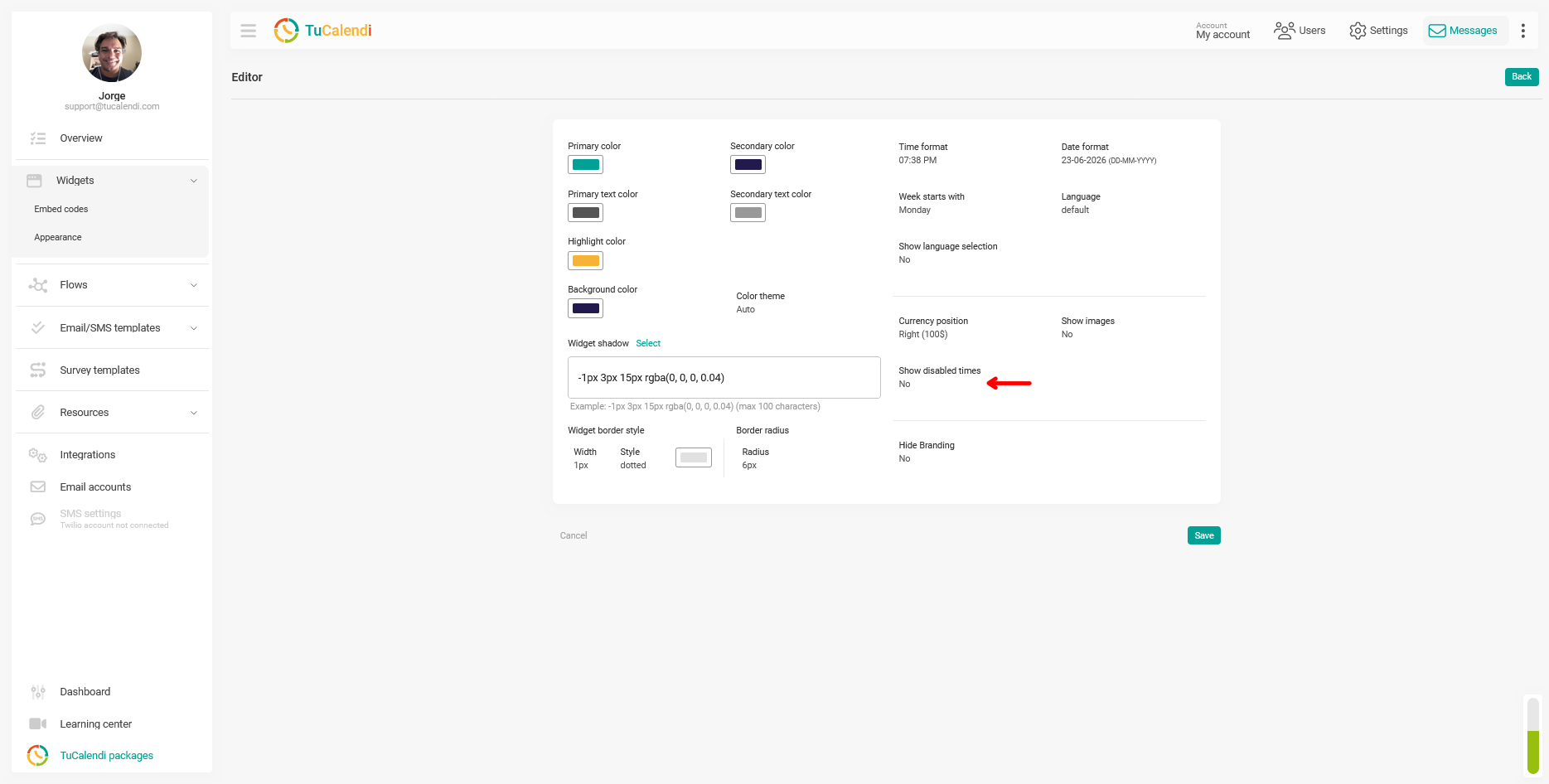This screenshot has height=784, width=1549.
Task: Open Integrations menu item
Action: [x=88, y=455]
